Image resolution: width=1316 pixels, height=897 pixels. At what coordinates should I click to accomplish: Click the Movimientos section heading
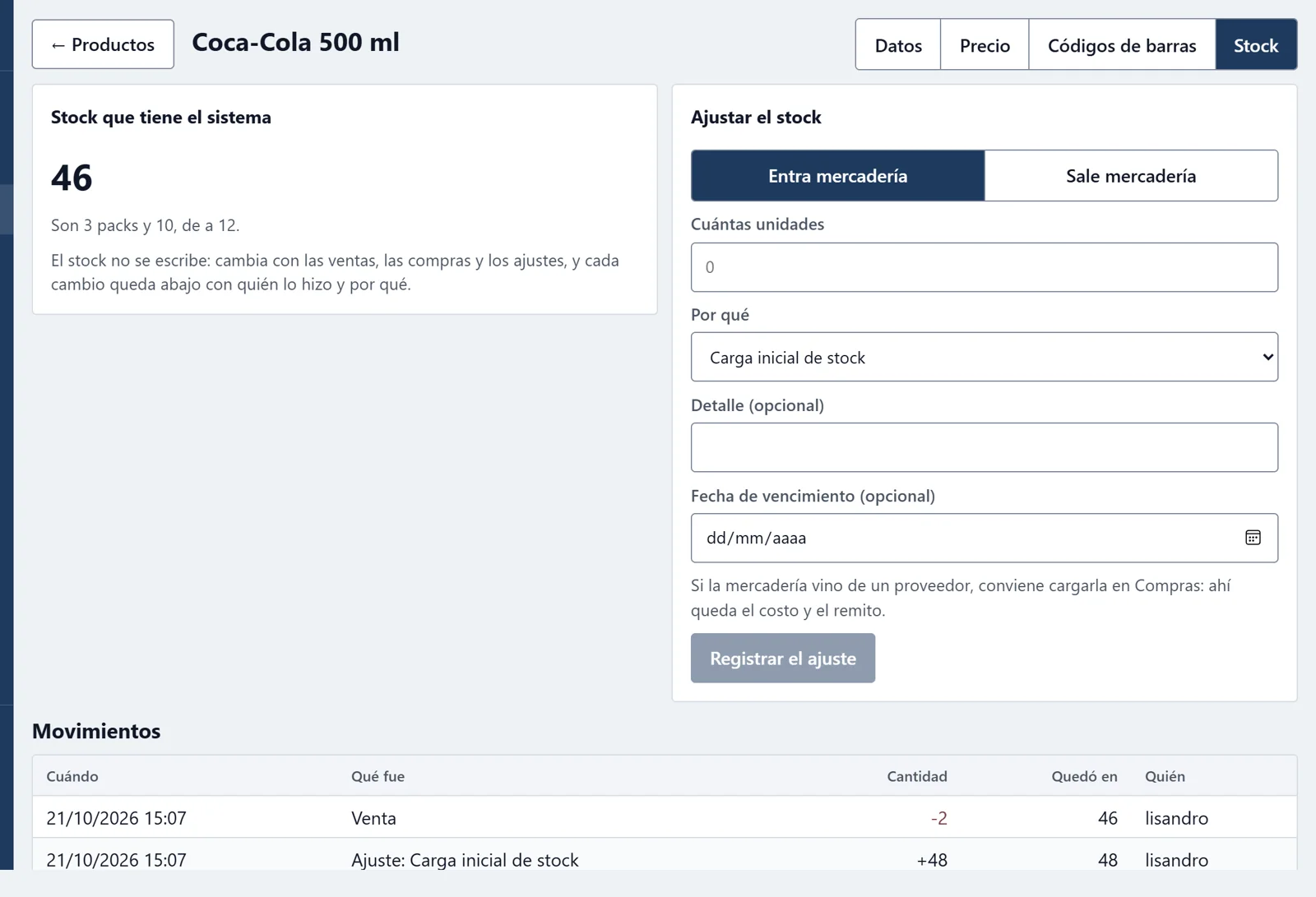point(96,731)
